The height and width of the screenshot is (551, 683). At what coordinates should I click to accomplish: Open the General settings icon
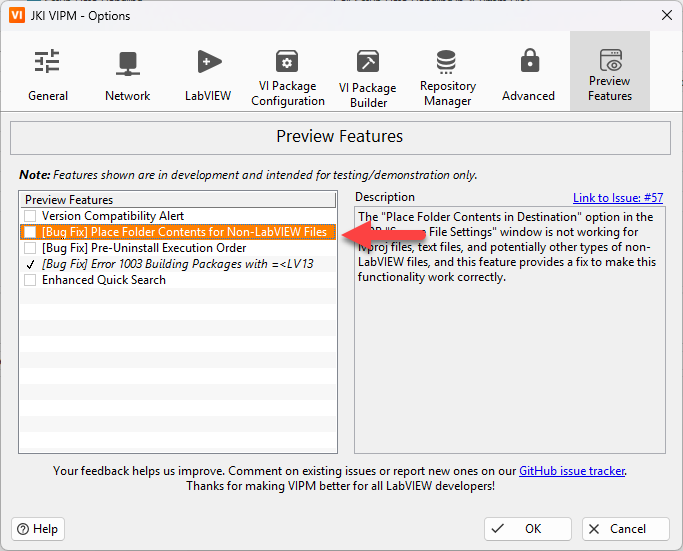coord(47,62)
